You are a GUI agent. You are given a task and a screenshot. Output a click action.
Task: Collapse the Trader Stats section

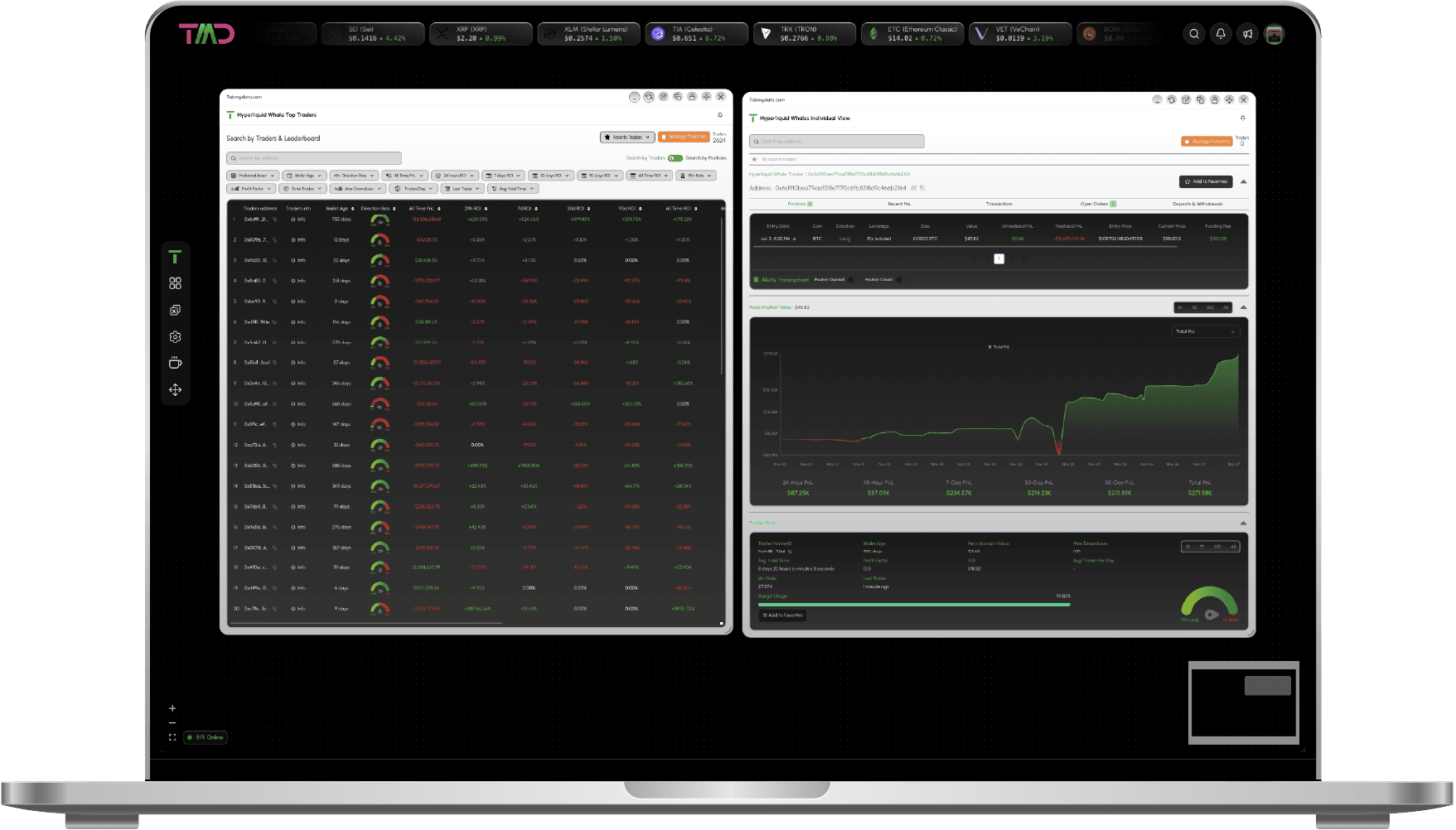[1244, 524]
